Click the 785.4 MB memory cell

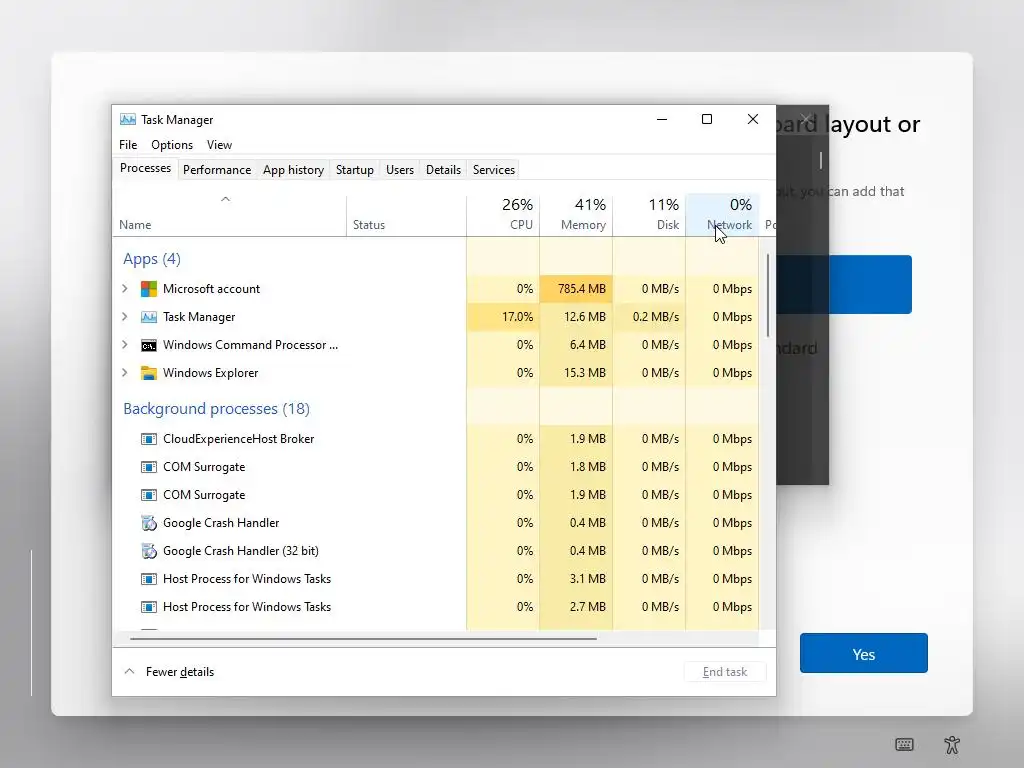(576, 289)
